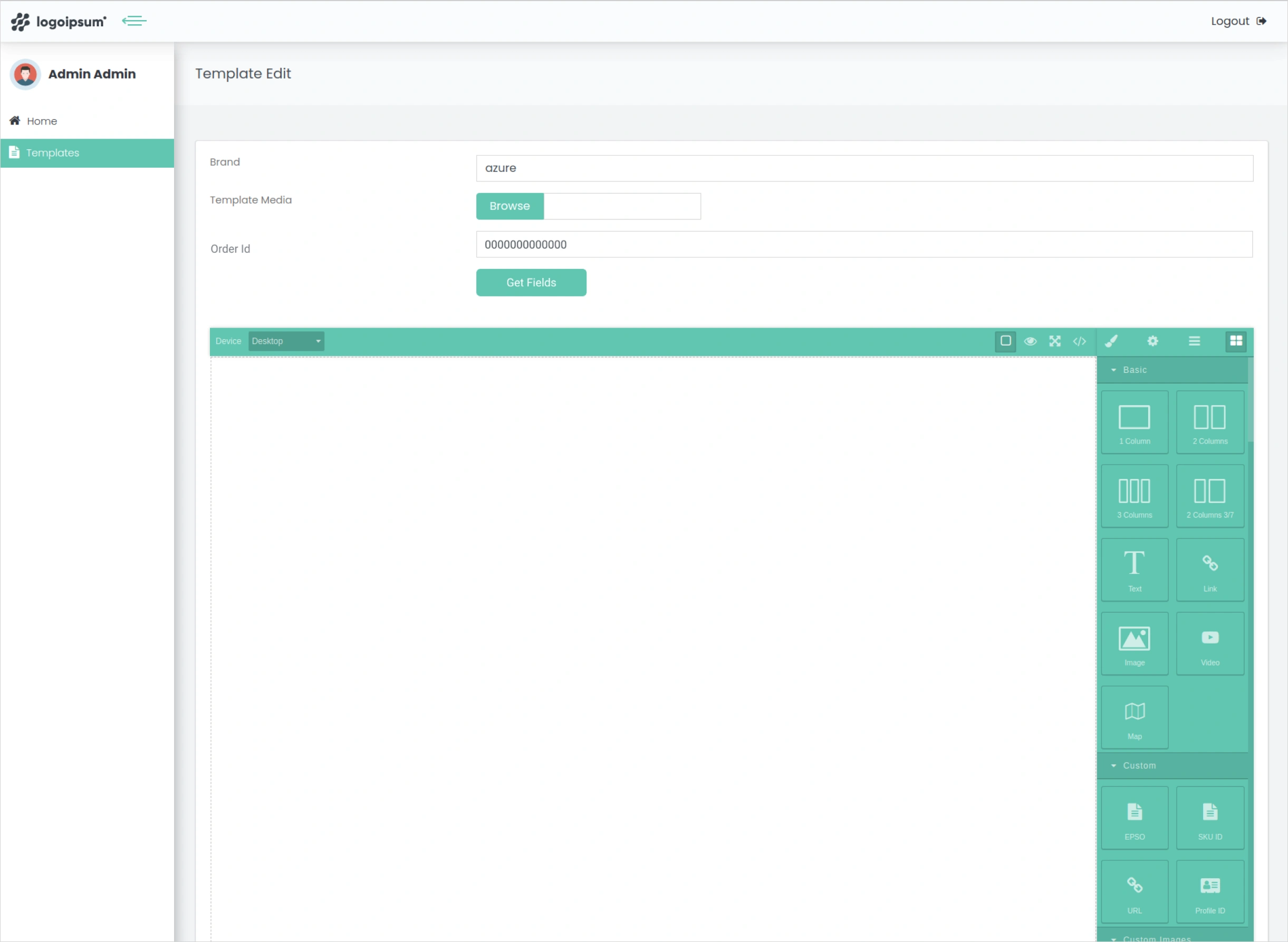Viewport: 1288px width, 942px height.
Task: Collapse the Custom blocks category
Action: (1139, 765)
